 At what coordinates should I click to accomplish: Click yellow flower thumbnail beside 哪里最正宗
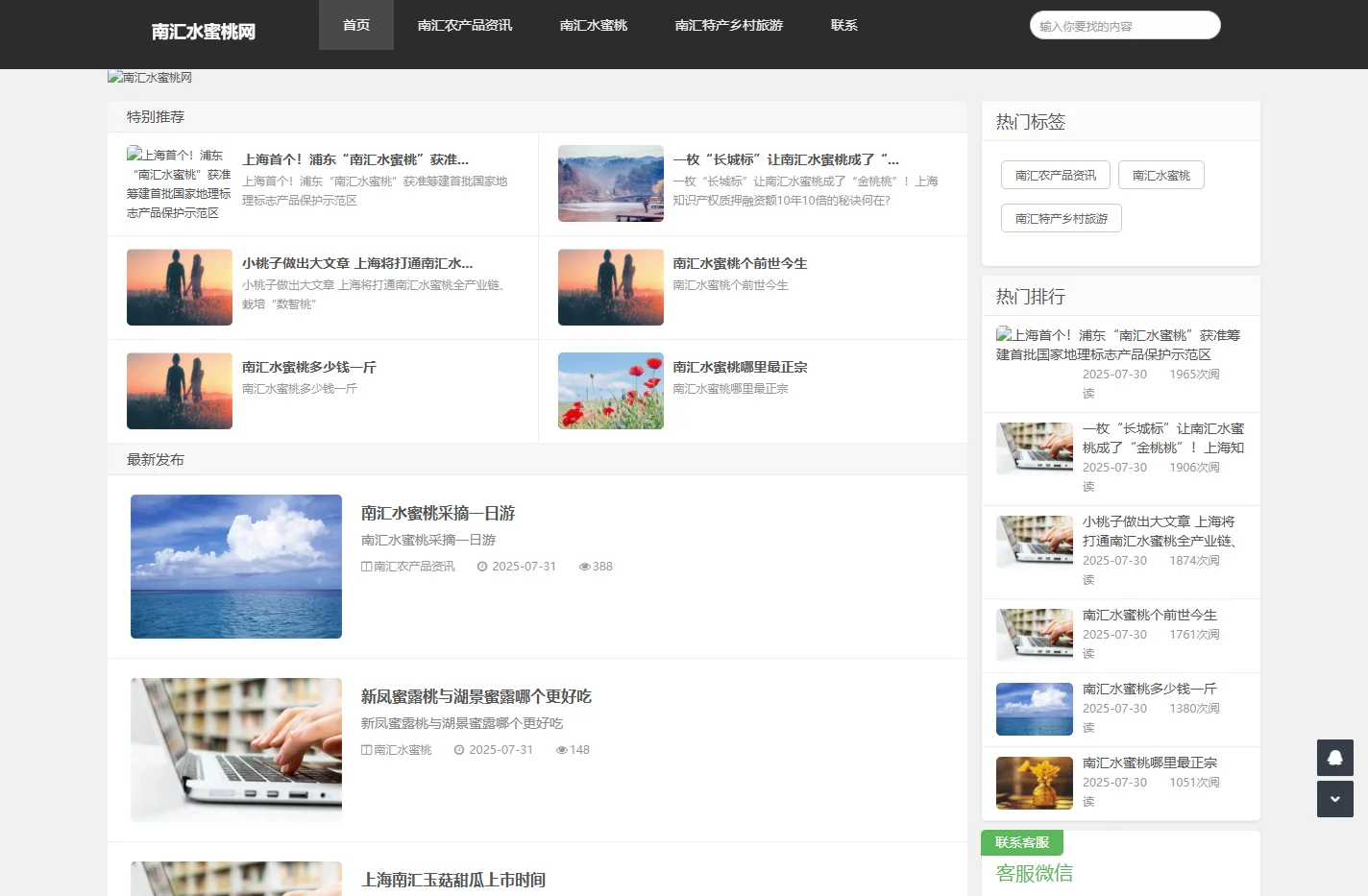(1035, 783)
